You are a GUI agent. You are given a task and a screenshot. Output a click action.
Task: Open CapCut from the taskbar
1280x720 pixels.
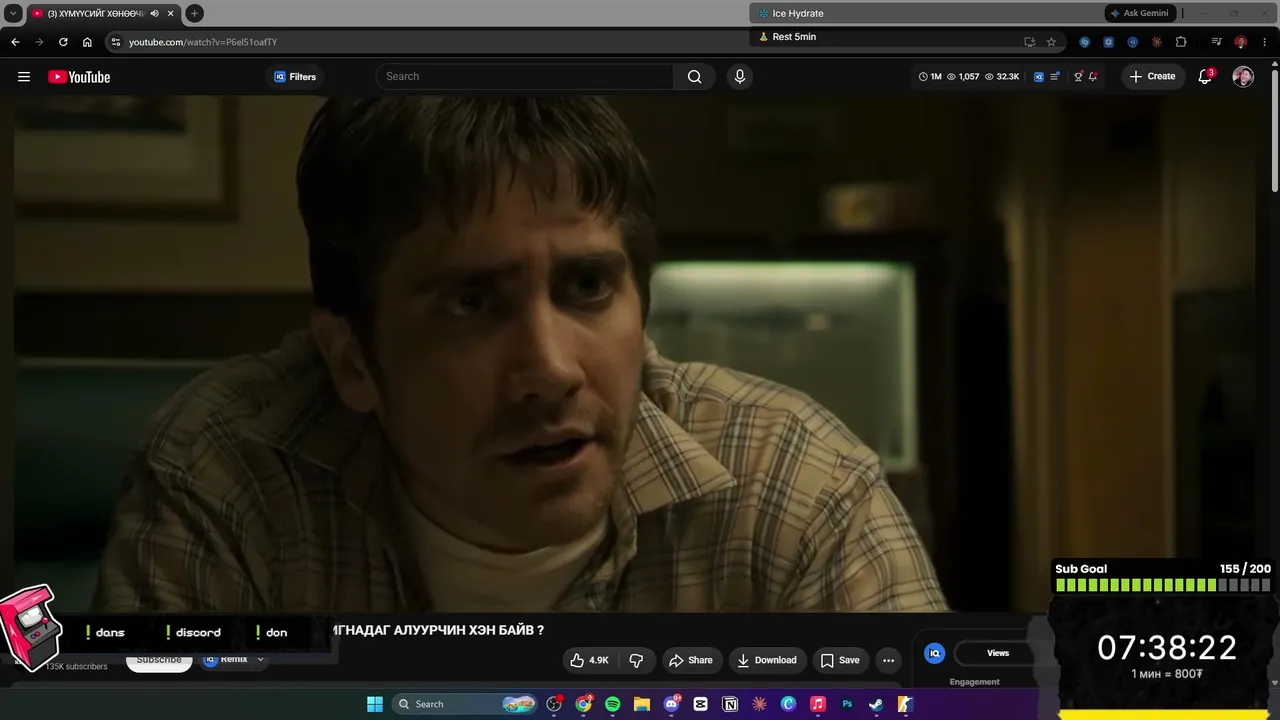700,704
